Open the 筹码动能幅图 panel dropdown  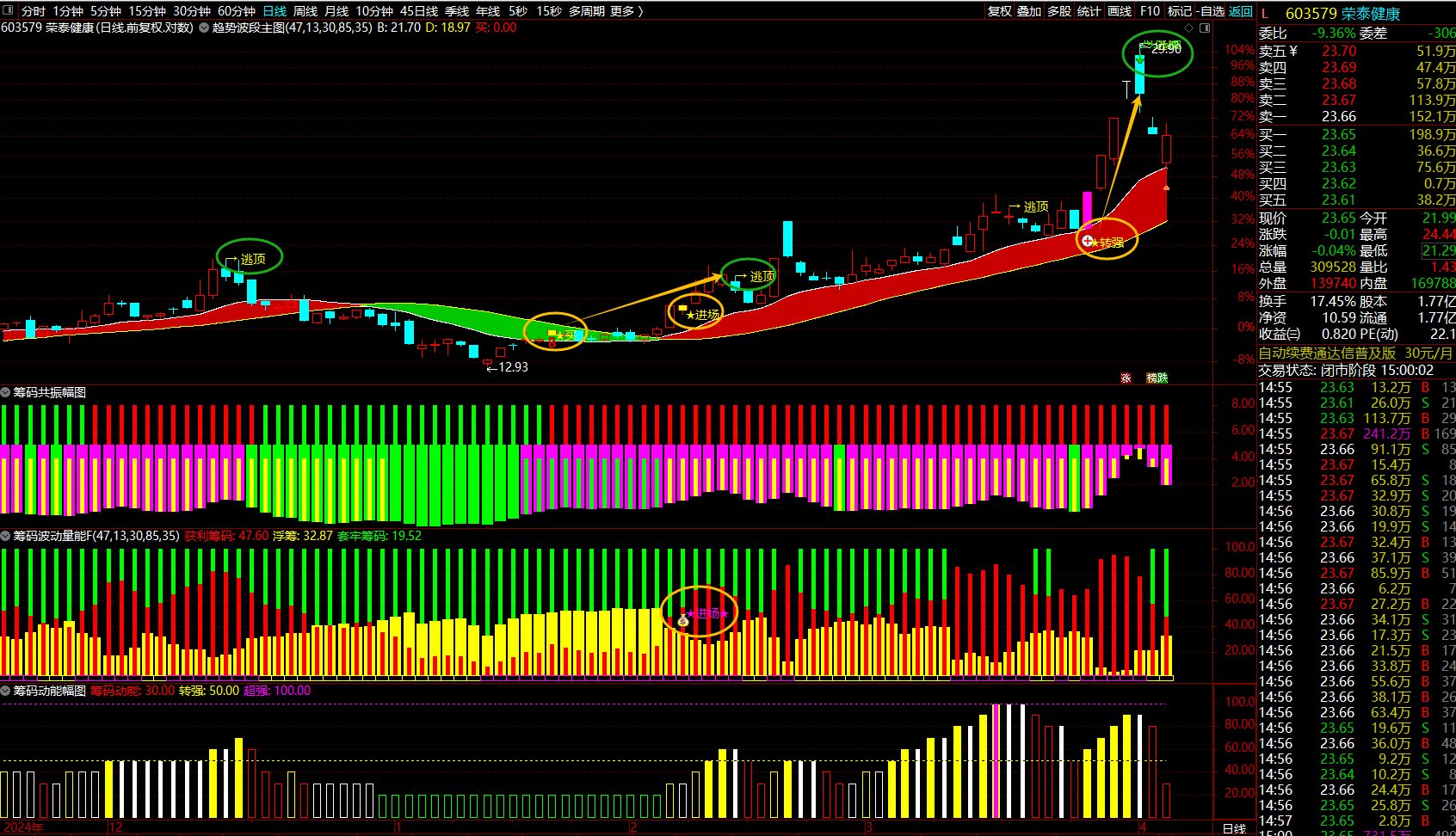[5, 691]
